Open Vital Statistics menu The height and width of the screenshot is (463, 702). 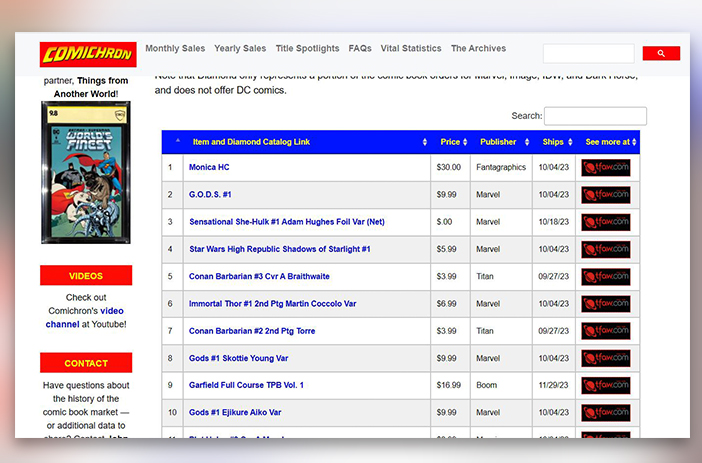click(411, 48)
